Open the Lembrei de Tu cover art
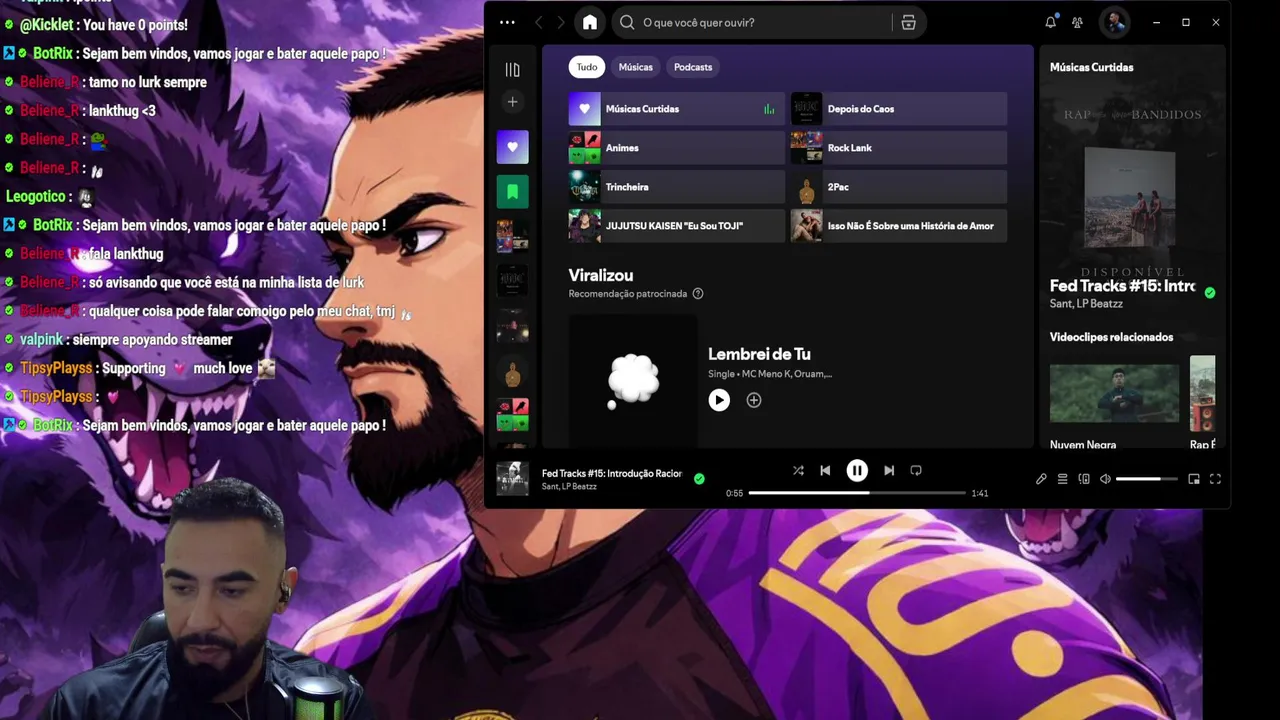The height and width of the screenshot is (720, 1280). click(633, 381)
